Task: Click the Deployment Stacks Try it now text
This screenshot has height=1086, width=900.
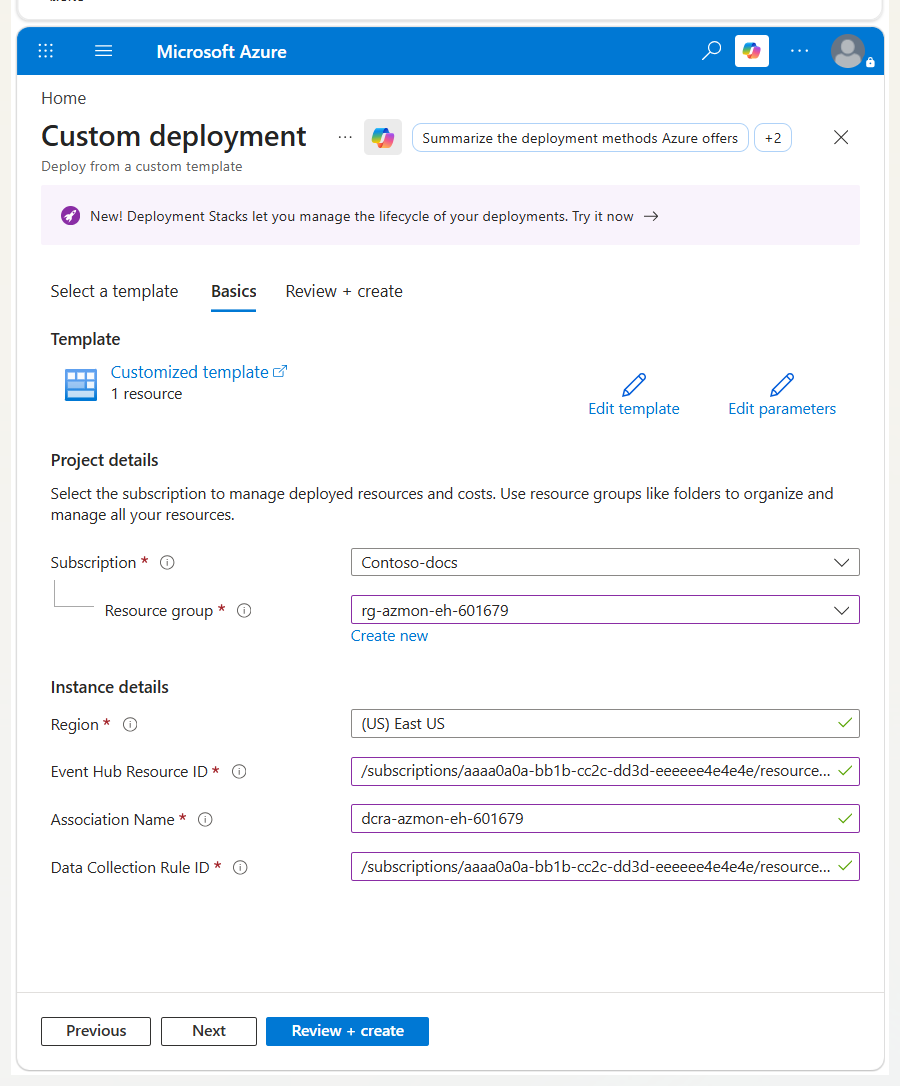Action: (x=603, y=216)
